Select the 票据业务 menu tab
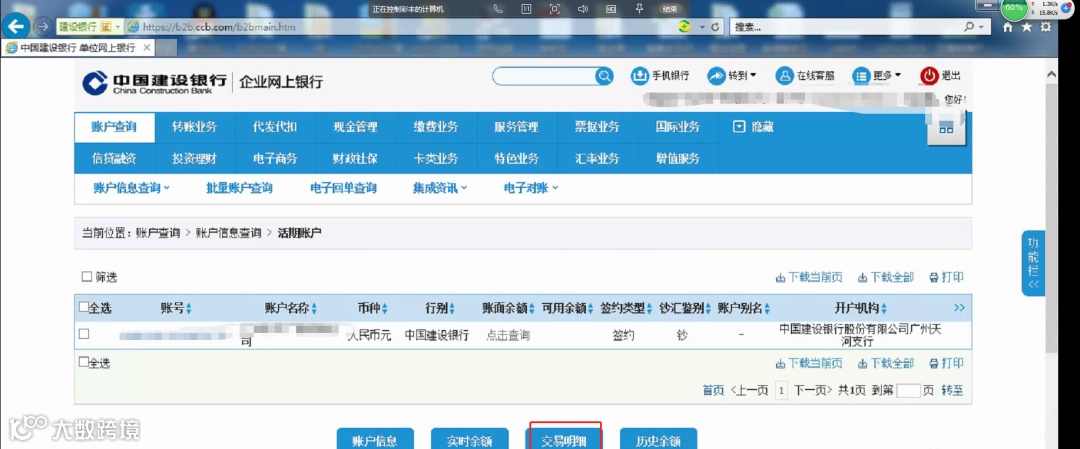Screen dimensions: 1080x449 click(597, 127)
